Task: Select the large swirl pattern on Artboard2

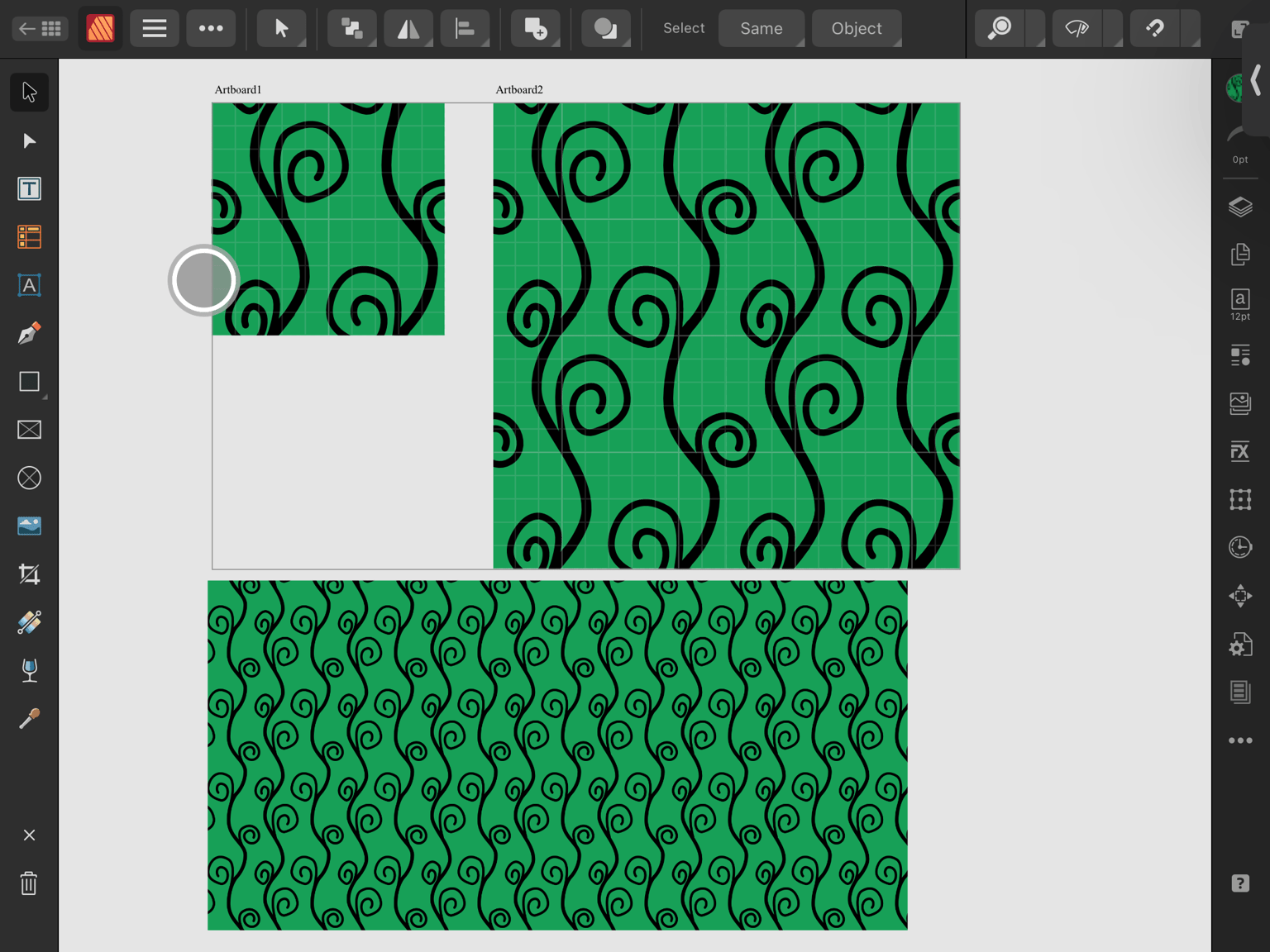Action: tap(727, 336)
